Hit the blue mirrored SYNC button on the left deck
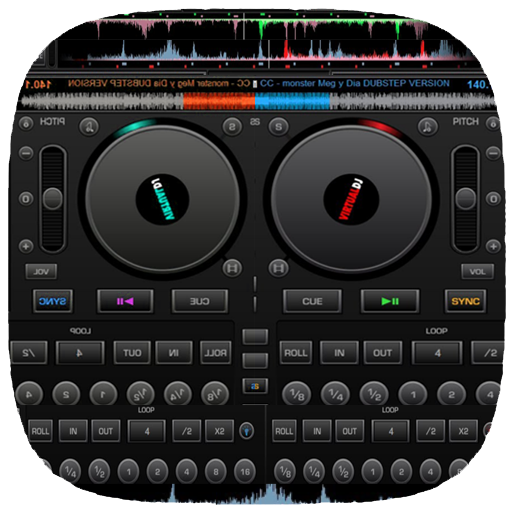The image size is (512, 512). (x=53, y=301)
